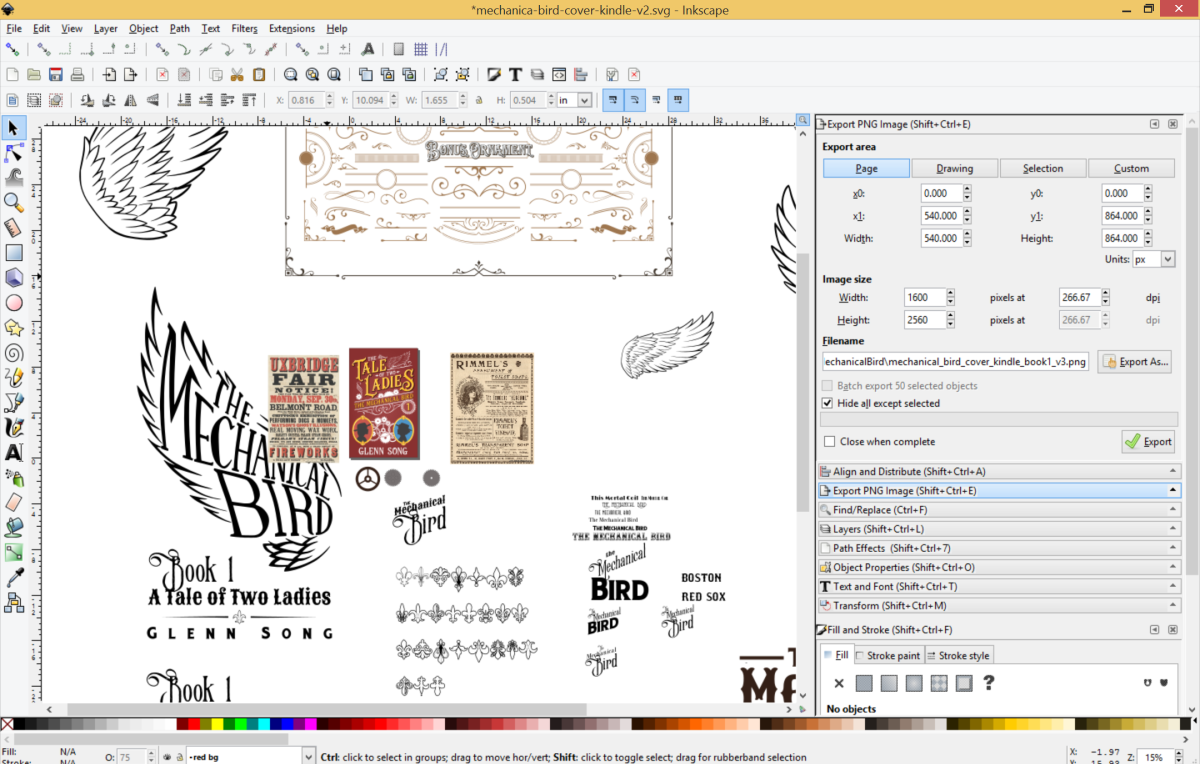Open the Layer menu

click(x=106, y=28)
